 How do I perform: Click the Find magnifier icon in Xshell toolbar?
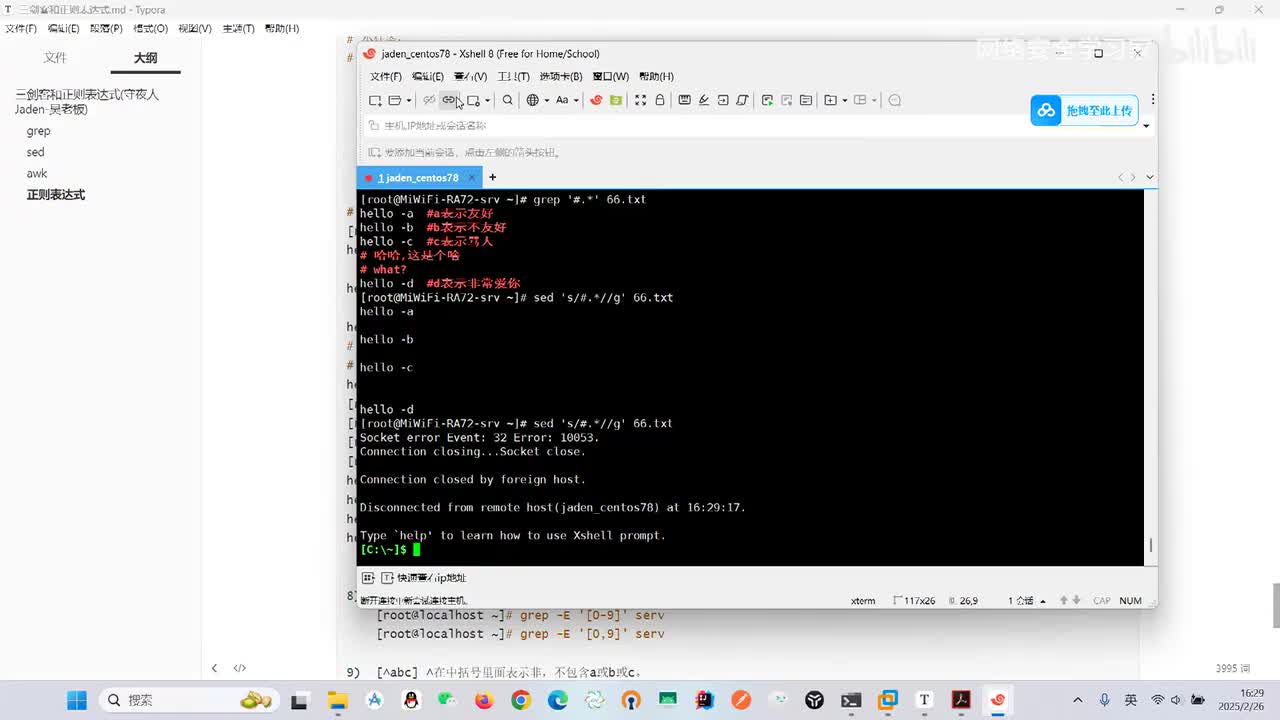point(508,100)
